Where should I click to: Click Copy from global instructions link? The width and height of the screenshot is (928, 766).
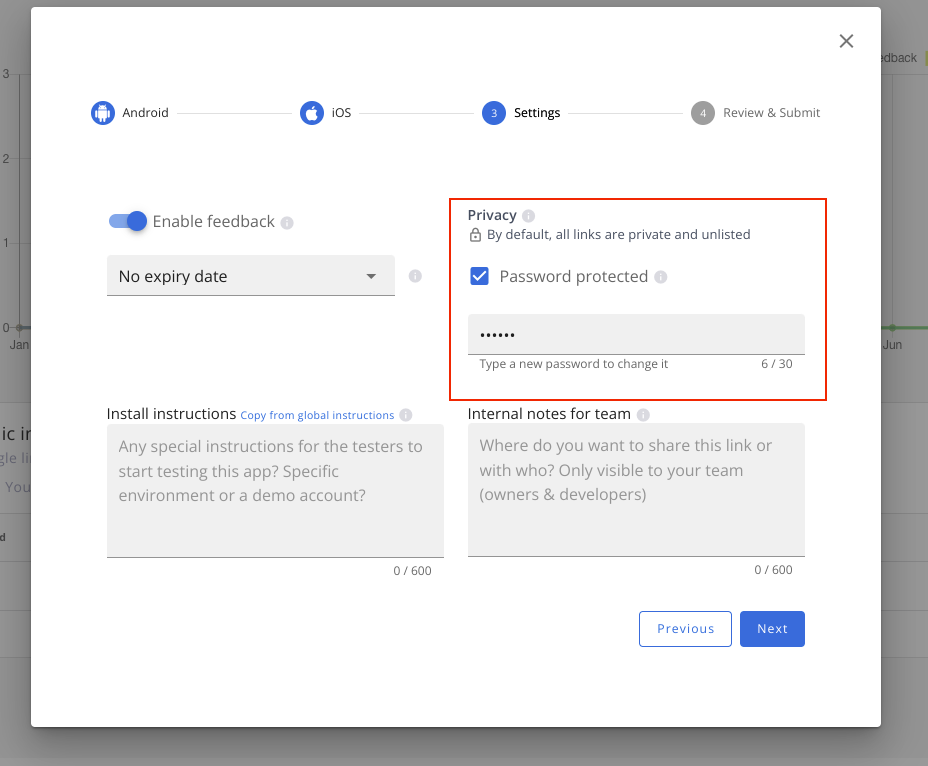click(317, 415)
